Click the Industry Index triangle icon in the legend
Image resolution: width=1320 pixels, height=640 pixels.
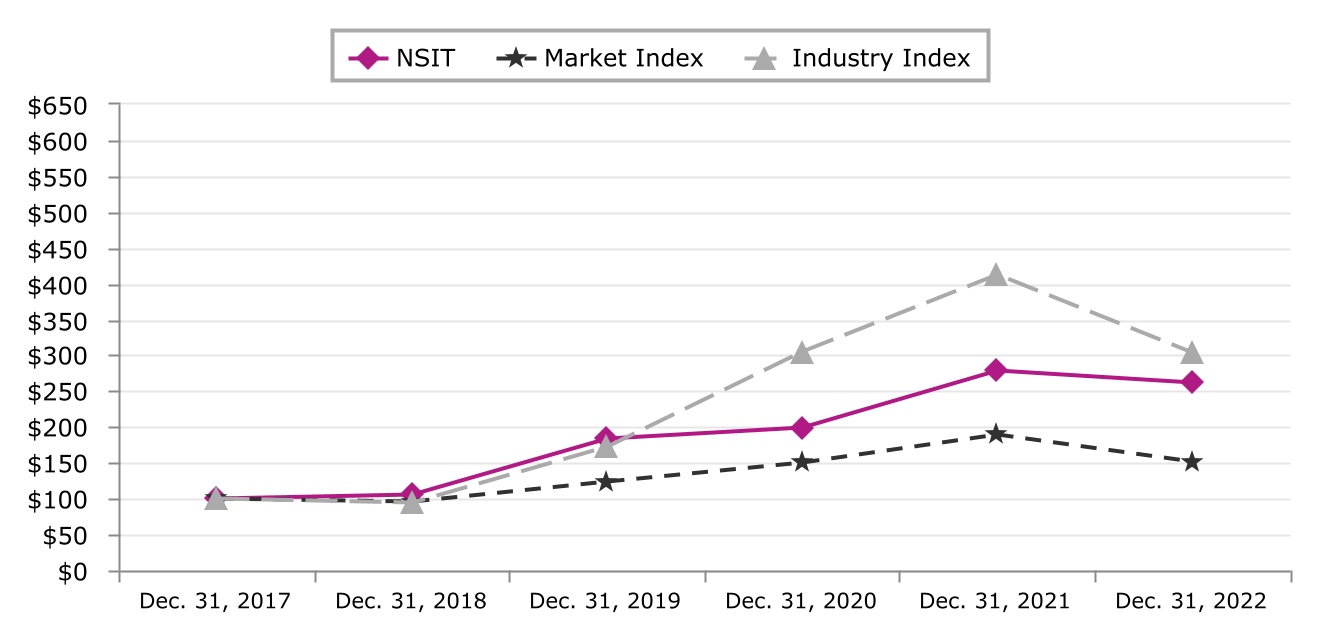pos(763,59)
